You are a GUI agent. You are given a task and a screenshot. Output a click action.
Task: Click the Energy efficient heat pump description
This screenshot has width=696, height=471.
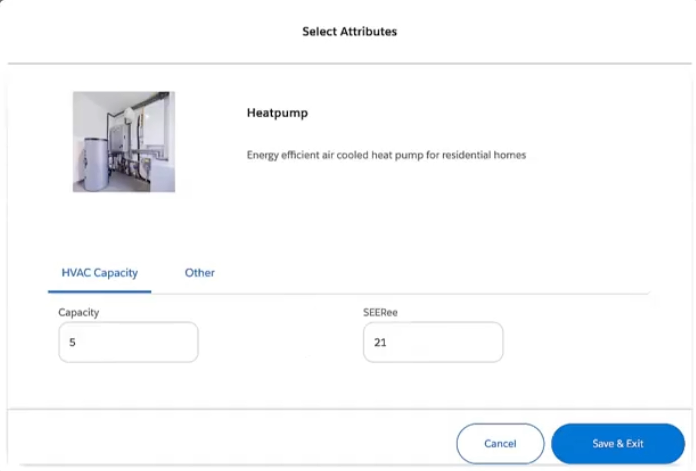(x=386, y=155)
